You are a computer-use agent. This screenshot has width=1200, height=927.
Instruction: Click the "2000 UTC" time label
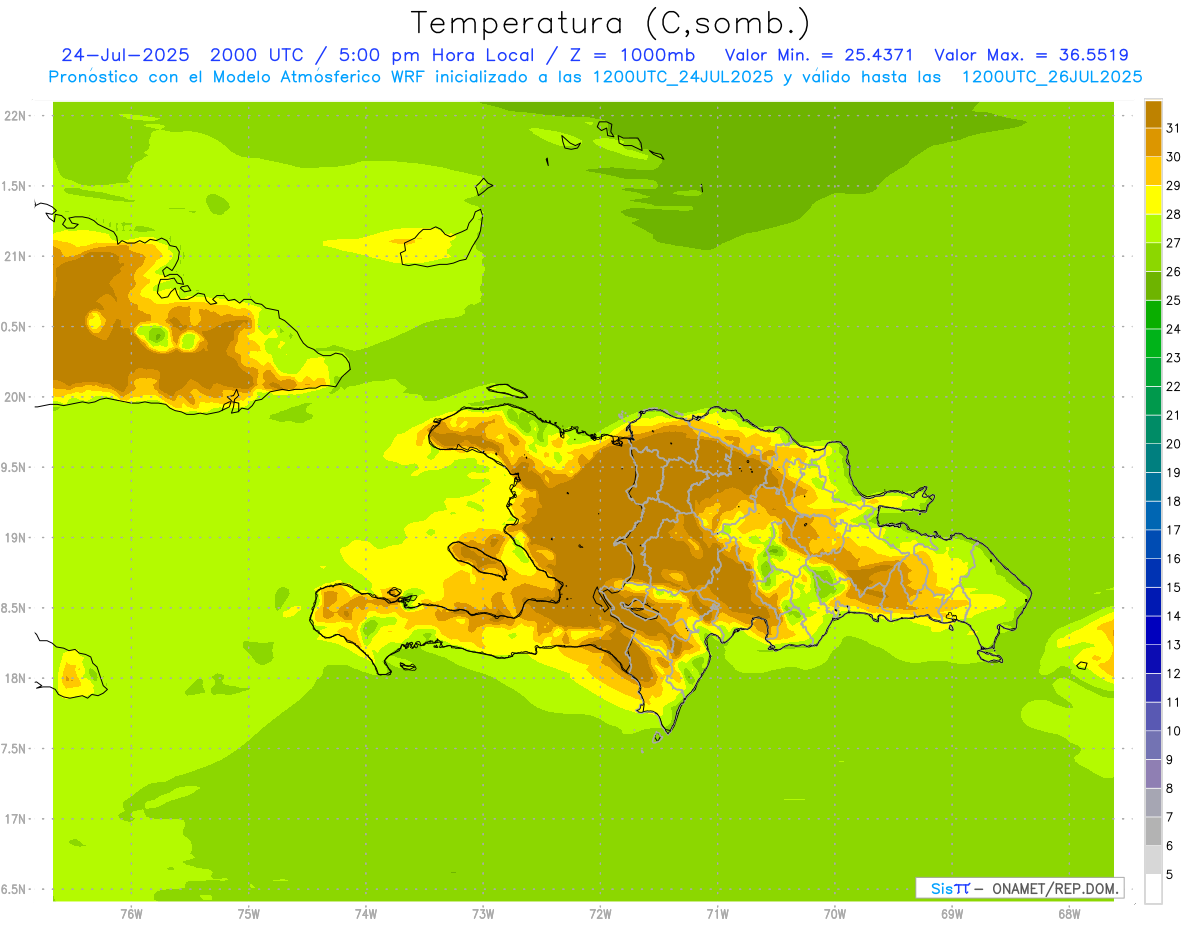[x=255, y=55]
